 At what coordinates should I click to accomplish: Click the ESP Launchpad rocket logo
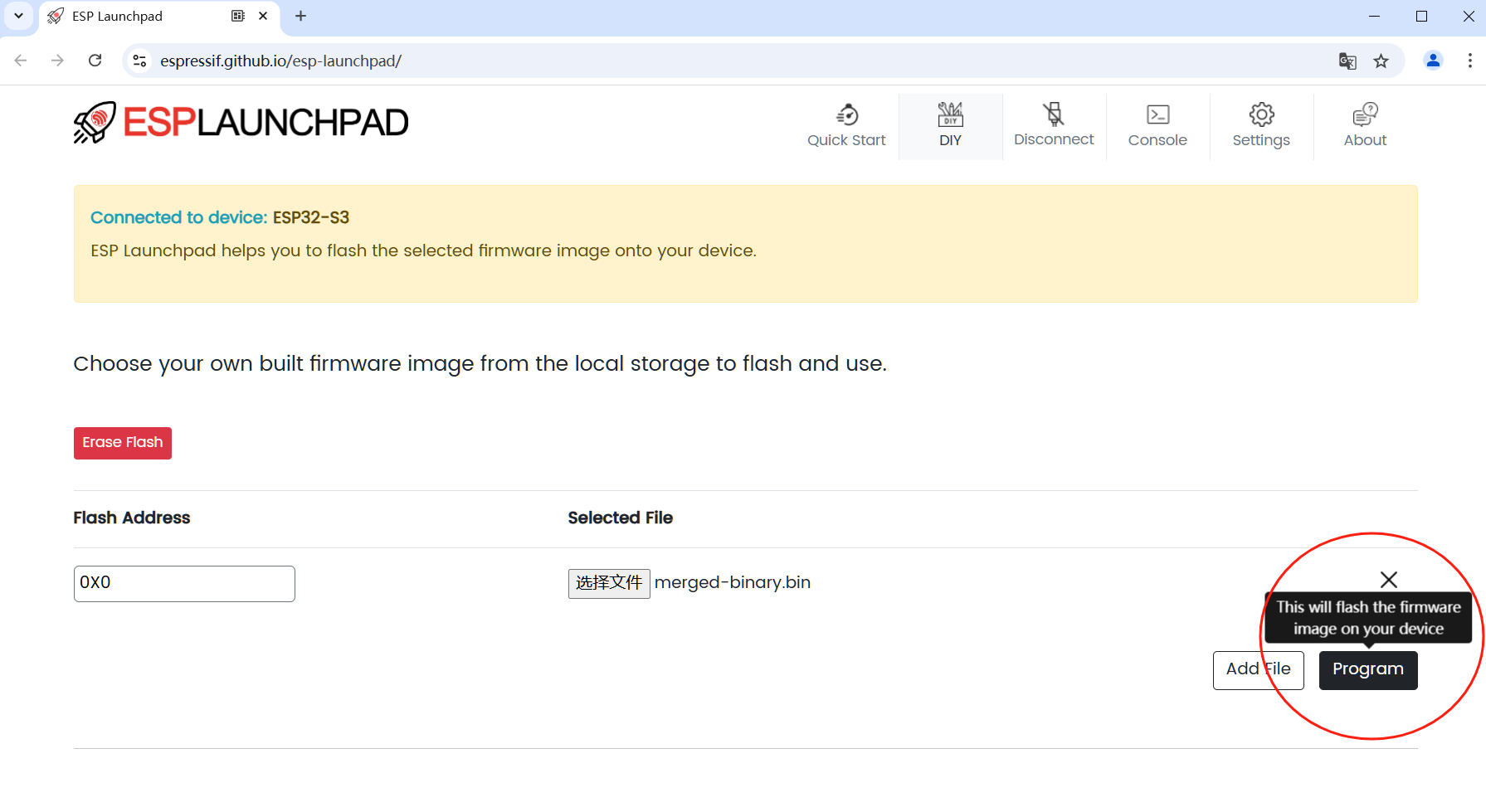95,123
